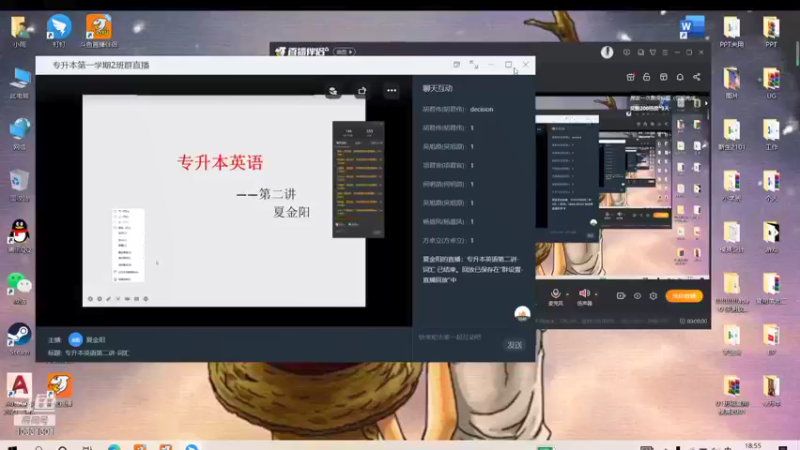Open the Douyu live companion desktop shortcut
Screen dimensions: 800x450
point(98,31)
